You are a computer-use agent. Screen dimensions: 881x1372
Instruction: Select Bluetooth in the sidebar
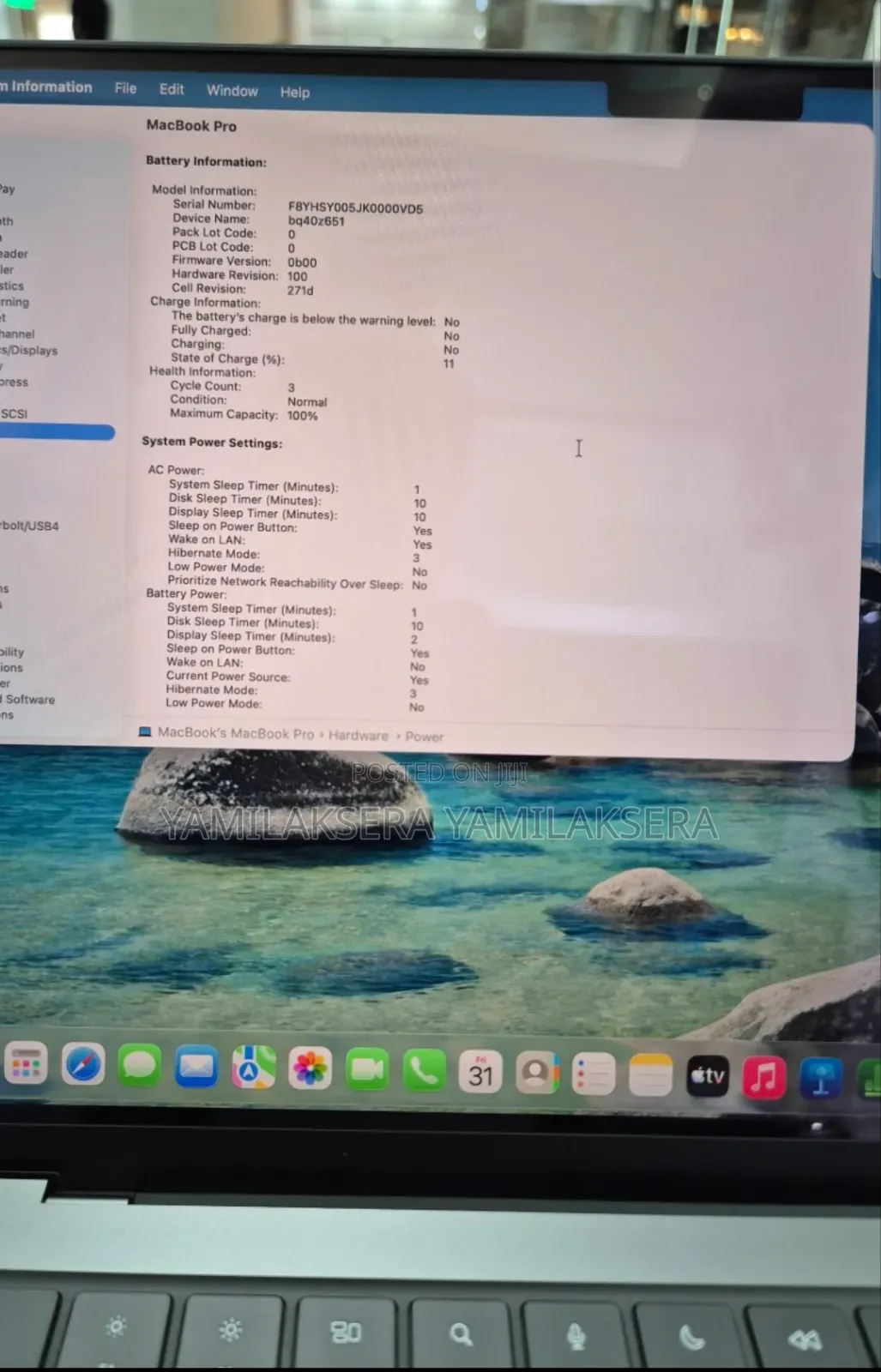7,220
